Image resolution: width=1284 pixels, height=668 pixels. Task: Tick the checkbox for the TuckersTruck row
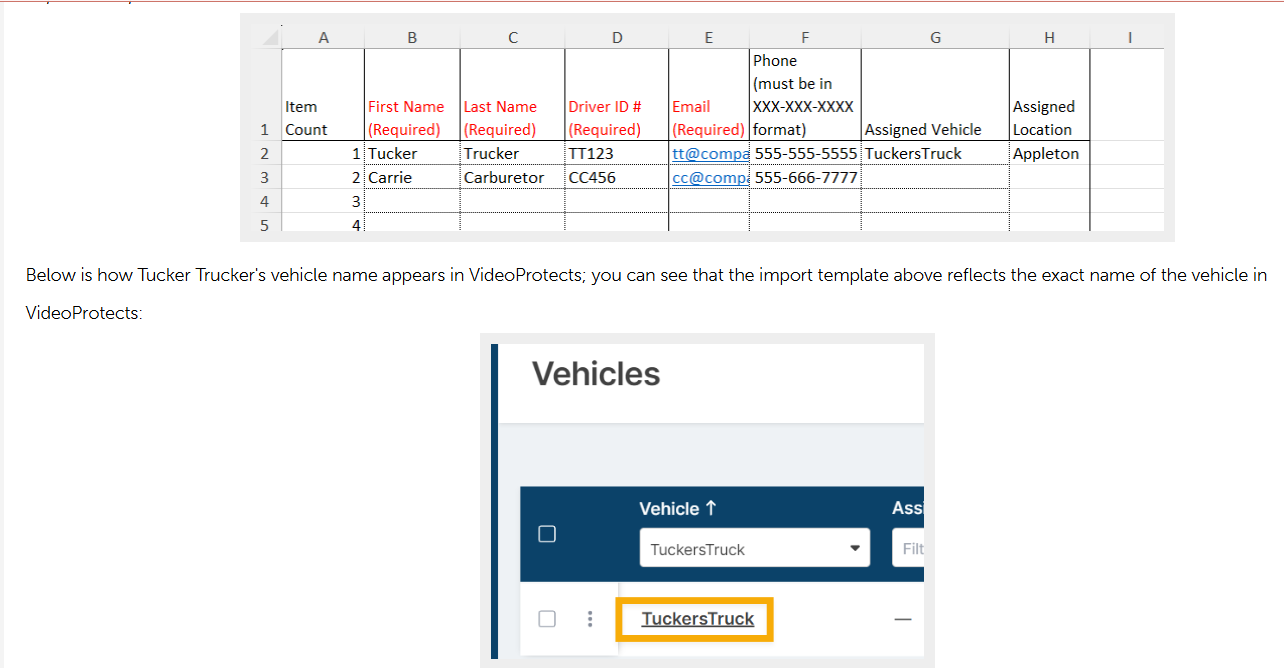547,619
